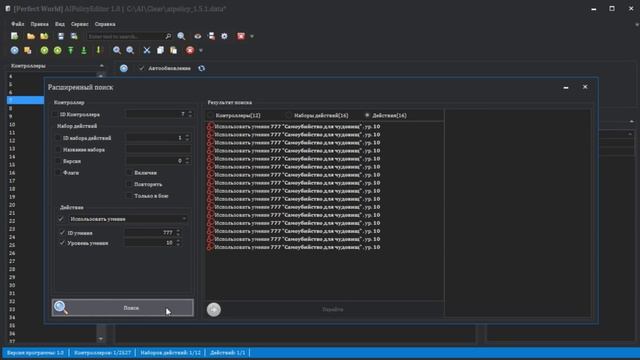Click the ID умения spinner arrows

tap(178, 233)
